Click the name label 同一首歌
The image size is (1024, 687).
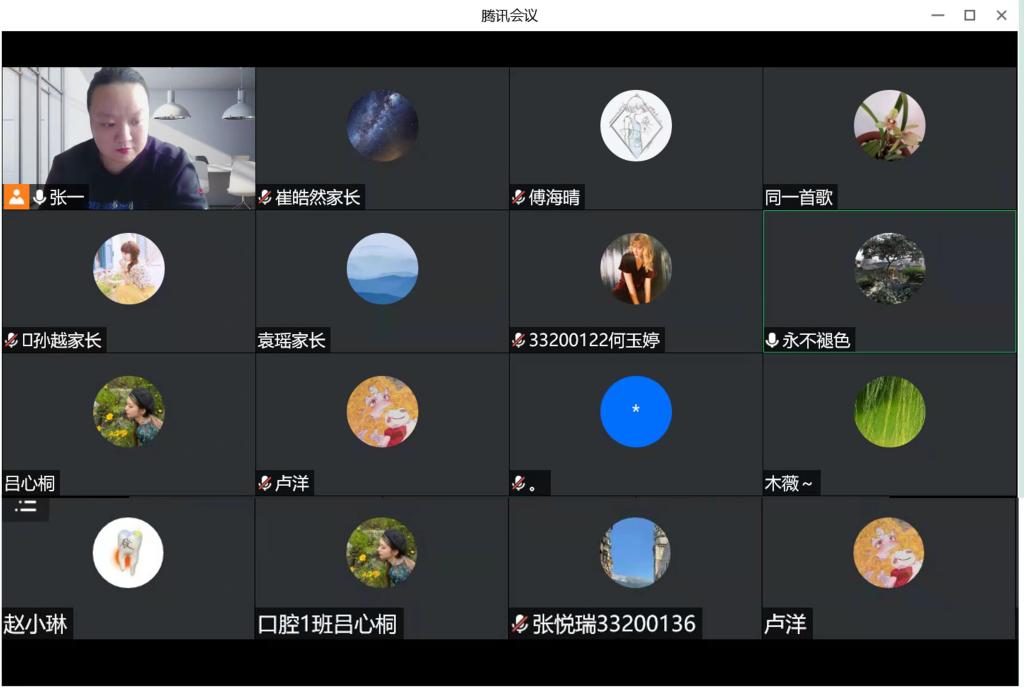pos(799,197)
